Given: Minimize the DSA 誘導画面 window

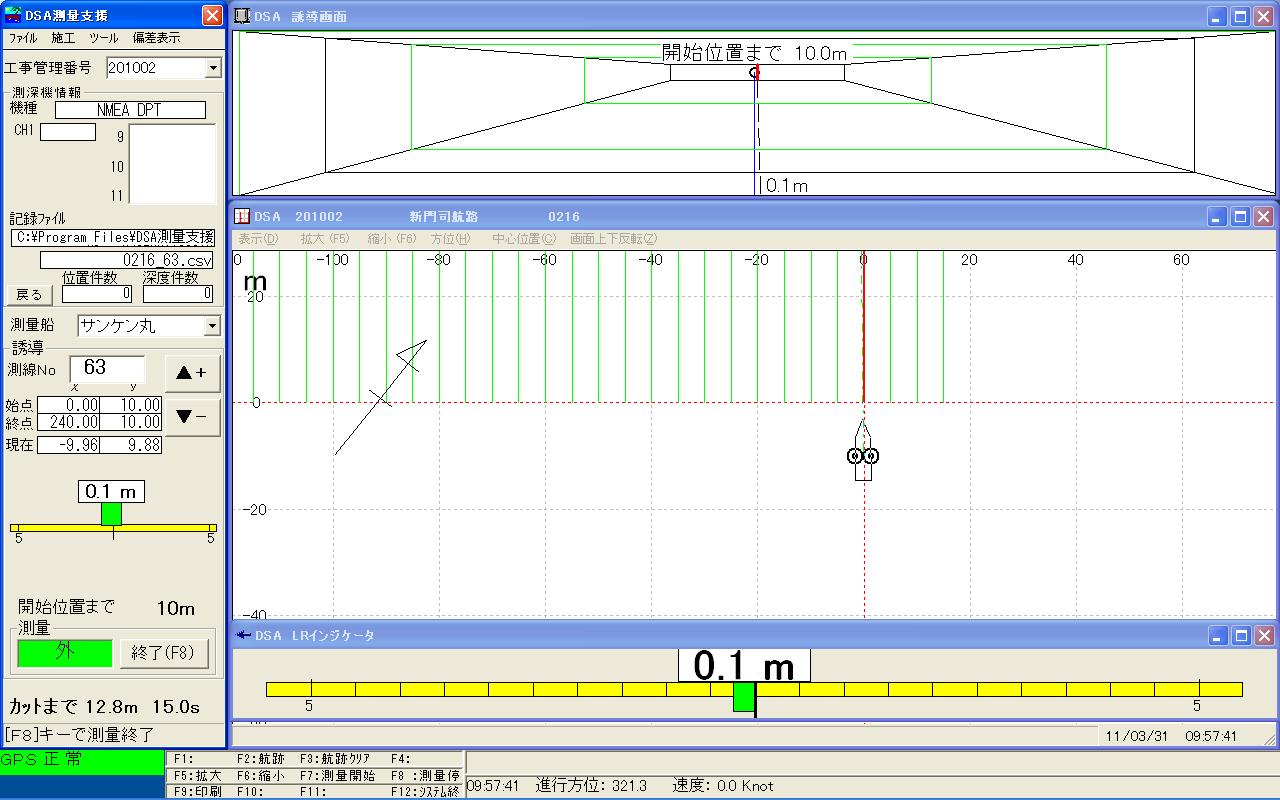Looking at the screenshot, I should 1218,17.
